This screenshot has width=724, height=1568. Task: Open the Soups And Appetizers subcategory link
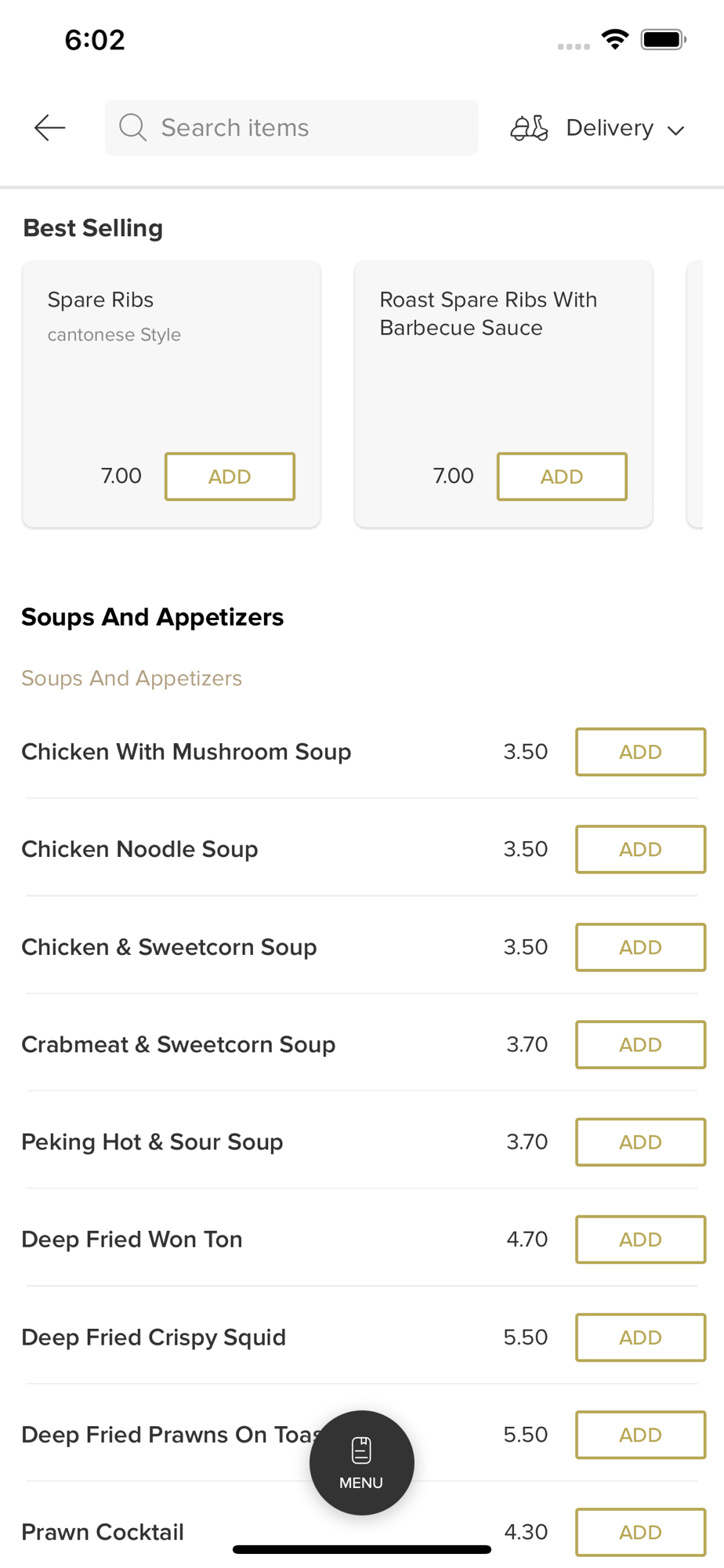[x=132, y=678]
